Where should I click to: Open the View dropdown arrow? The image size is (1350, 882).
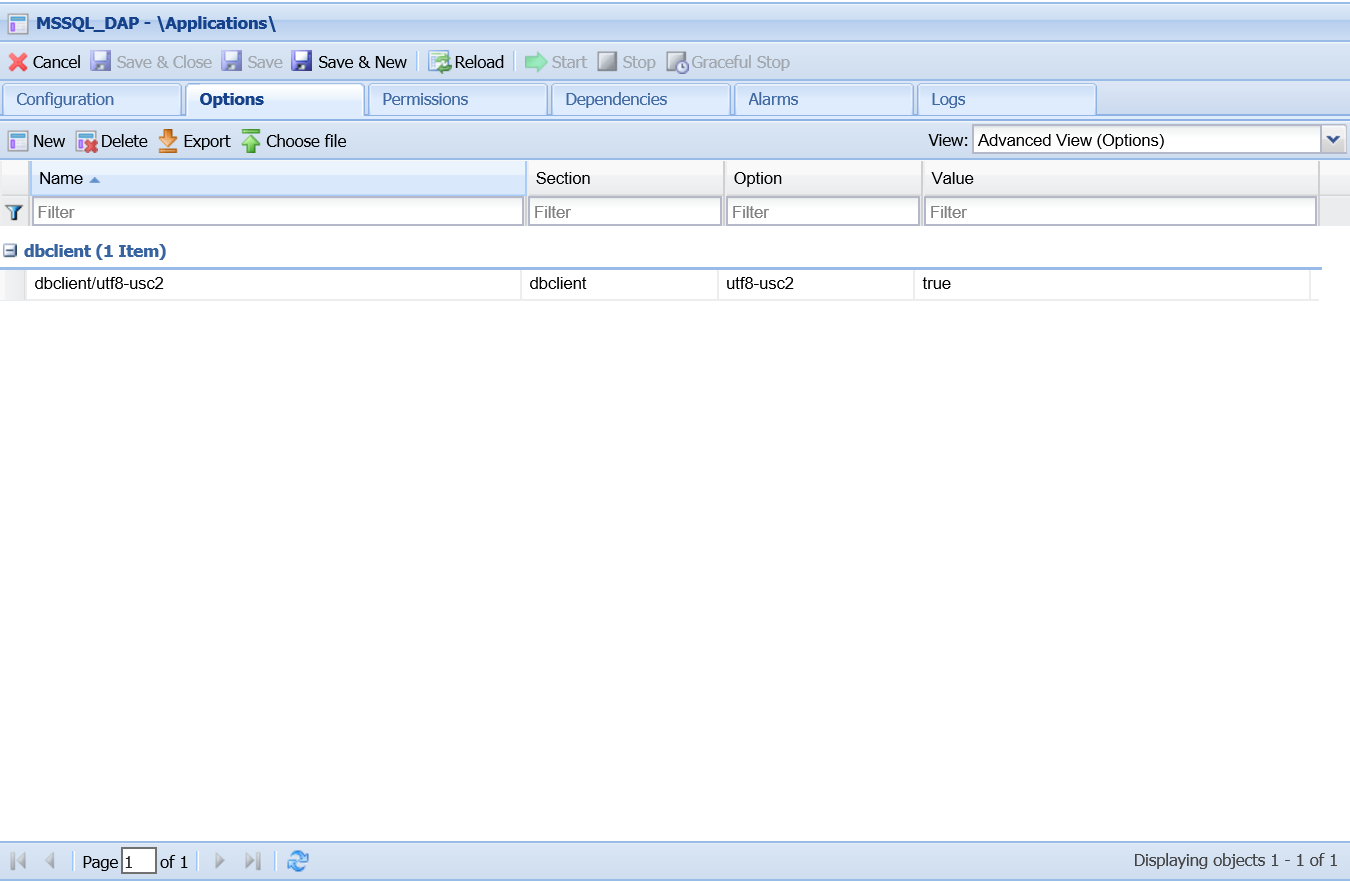coord(1333,140)
